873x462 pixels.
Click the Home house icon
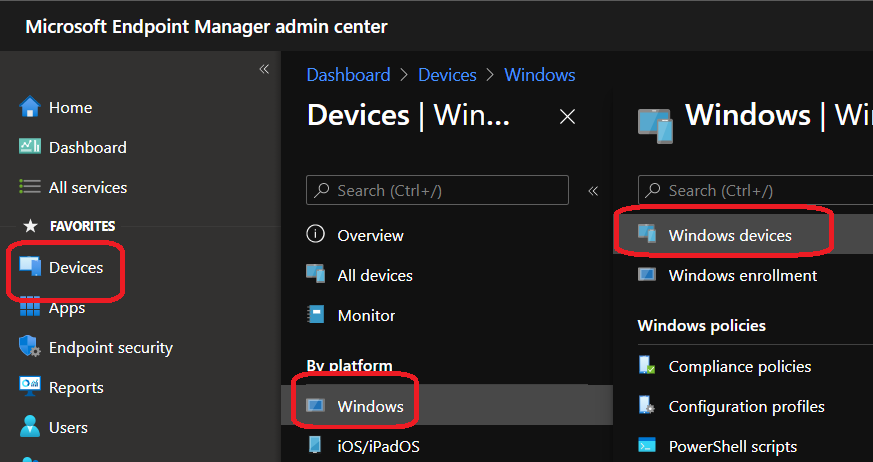click(x=30, y=107)
